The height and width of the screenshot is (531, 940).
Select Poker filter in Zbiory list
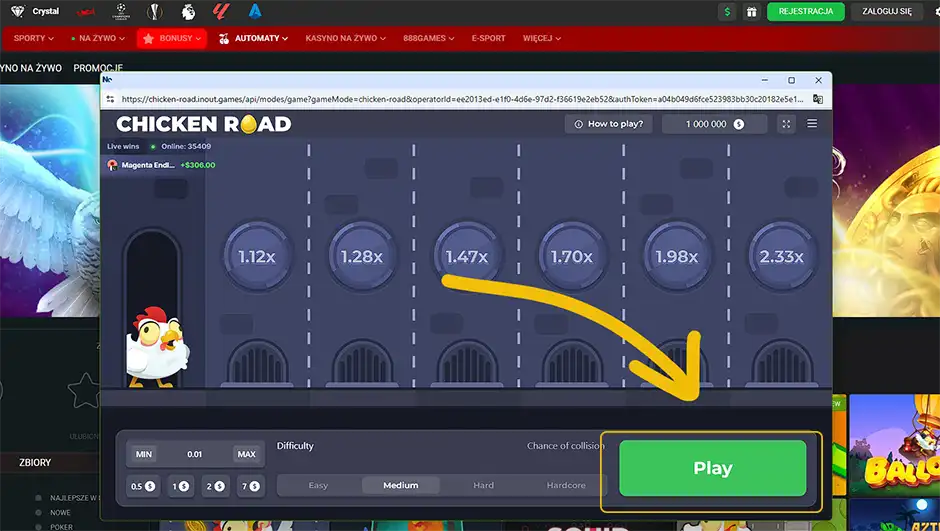pos(61,527)
